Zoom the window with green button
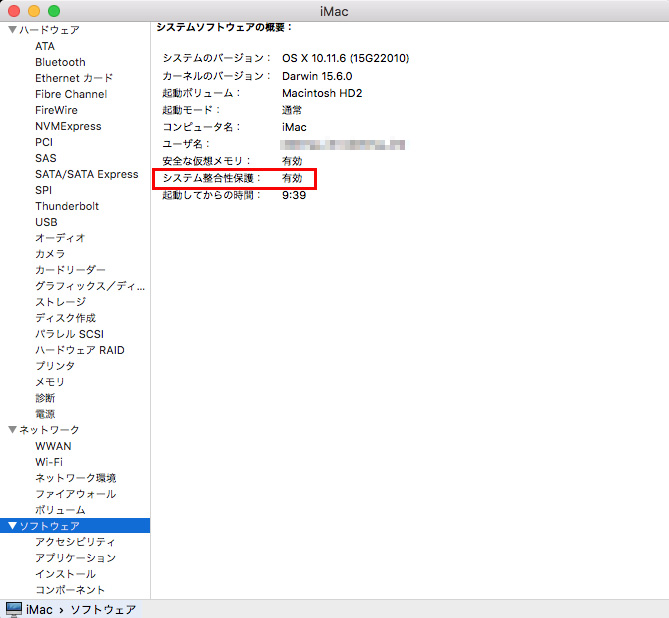The height and width of the screenshot is (618, 669). click(x=54, y=11)
